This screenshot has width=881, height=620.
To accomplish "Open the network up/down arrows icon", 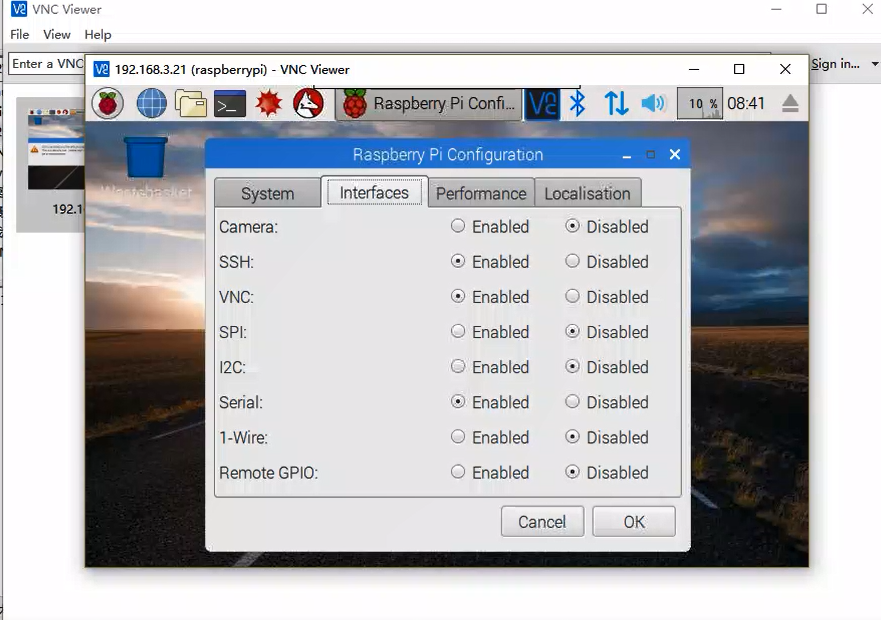I will click(x=616, y=103).
